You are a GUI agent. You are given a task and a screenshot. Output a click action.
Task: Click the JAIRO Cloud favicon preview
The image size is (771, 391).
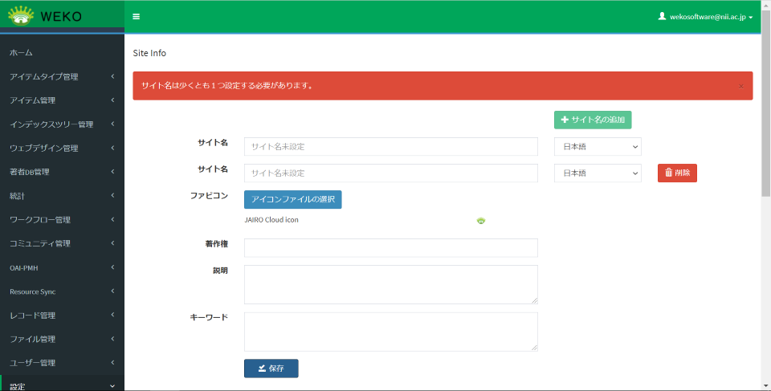coord(481,221)
